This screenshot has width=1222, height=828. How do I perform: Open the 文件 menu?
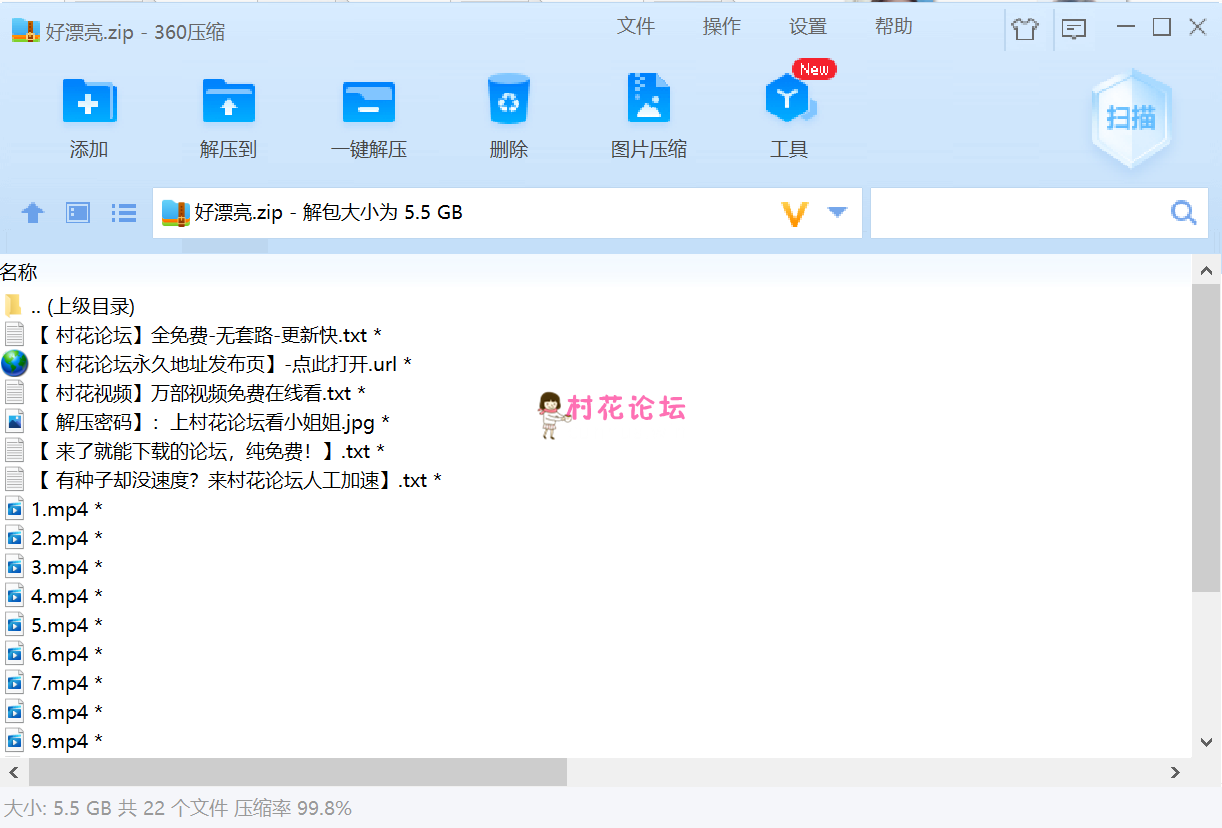(x=636, y=27)
